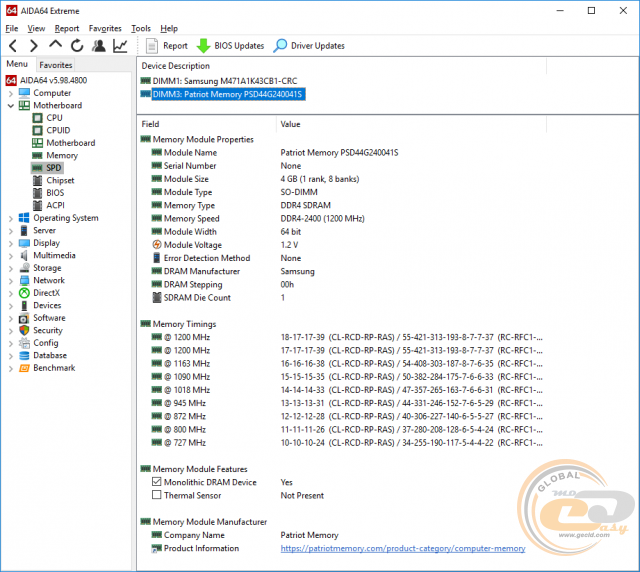Collapse the Motherboard tree node
The image size is (640, 572).
(x=11, y=106)
